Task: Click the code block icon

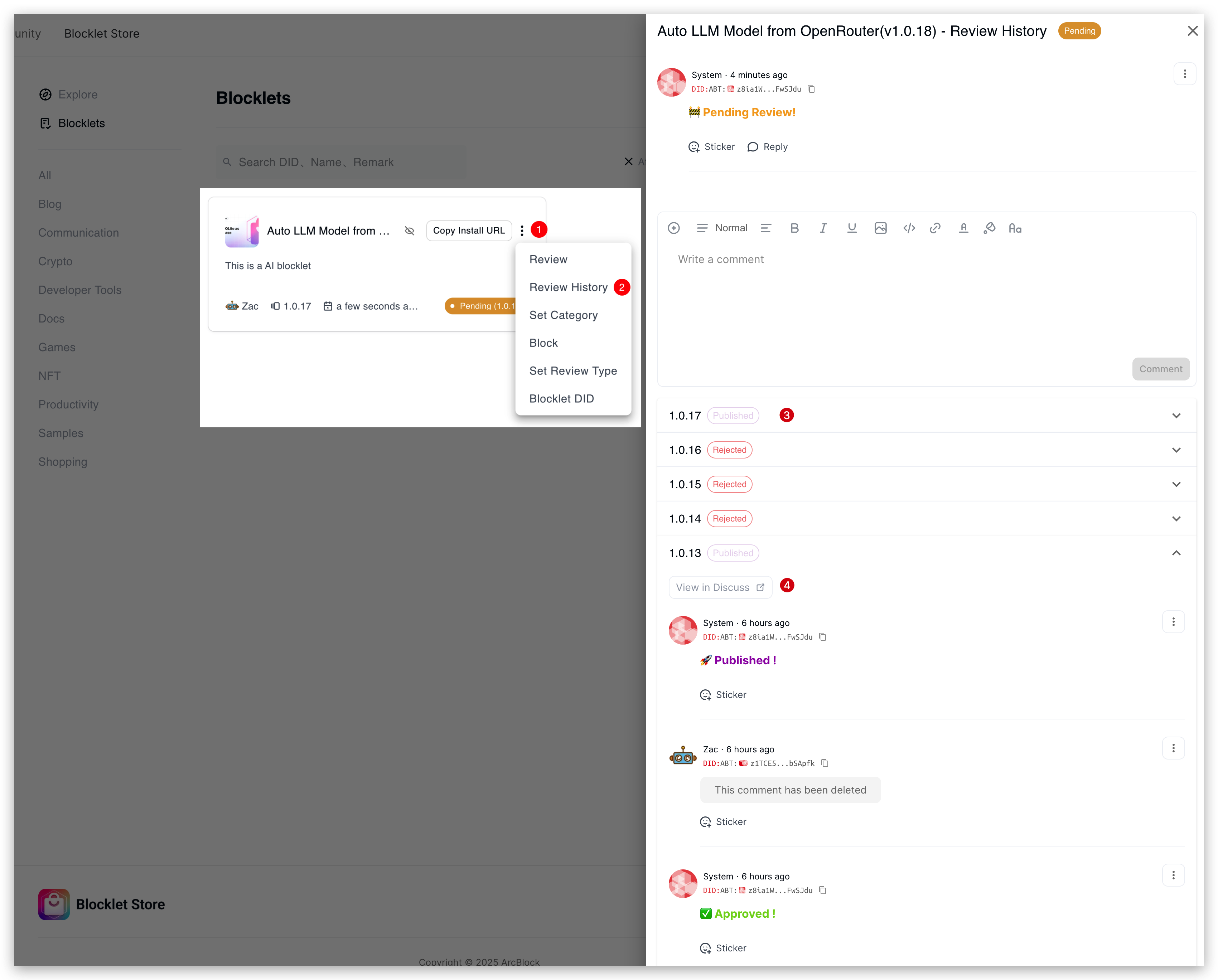Action: pyautogui.click(x=908, y=228)
